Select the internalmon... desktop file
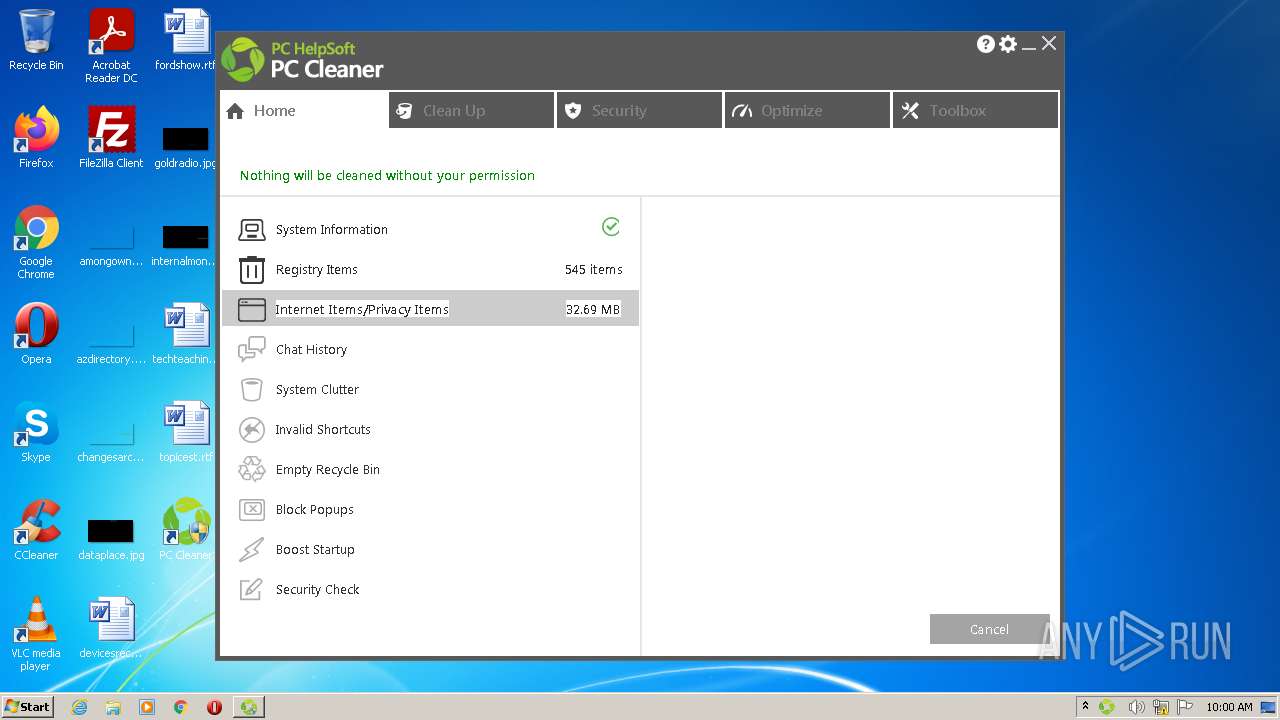The width and height of the screenshot is (1280, 720). tap(186, 248)
